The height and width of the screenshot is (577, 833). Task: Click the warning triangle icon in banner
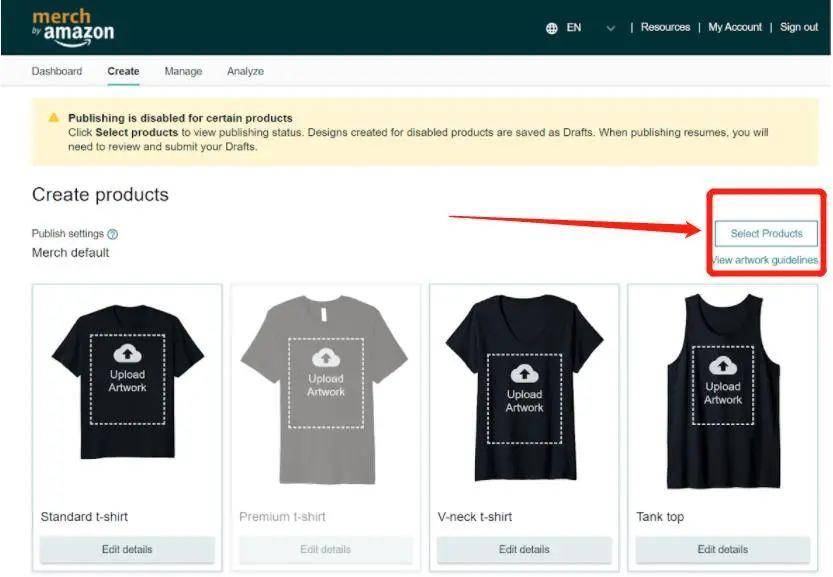(x=54, y=117)
